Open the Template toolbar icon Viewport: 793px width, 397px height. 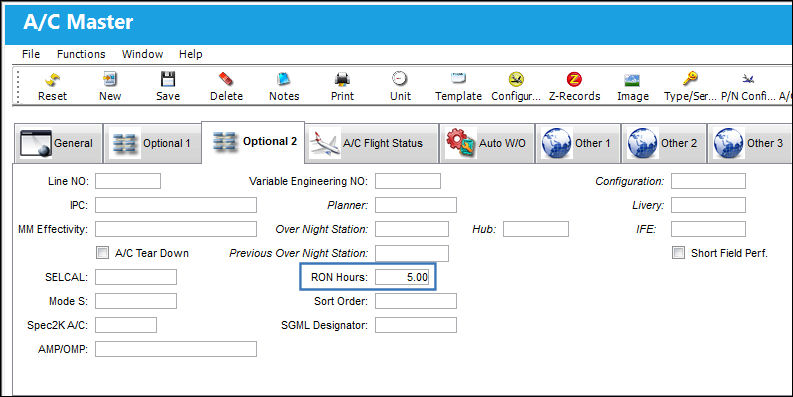click(458, 79)
